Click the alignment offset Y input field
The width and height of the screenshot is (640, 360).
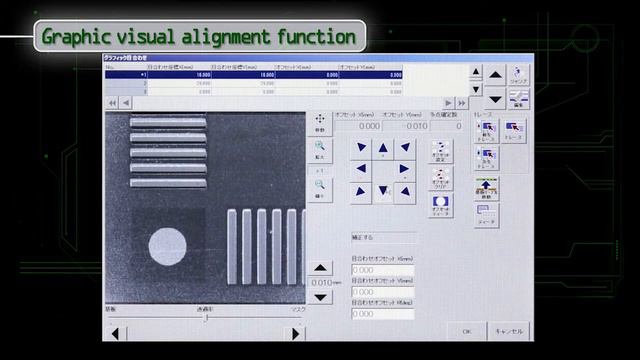(383, 292)
